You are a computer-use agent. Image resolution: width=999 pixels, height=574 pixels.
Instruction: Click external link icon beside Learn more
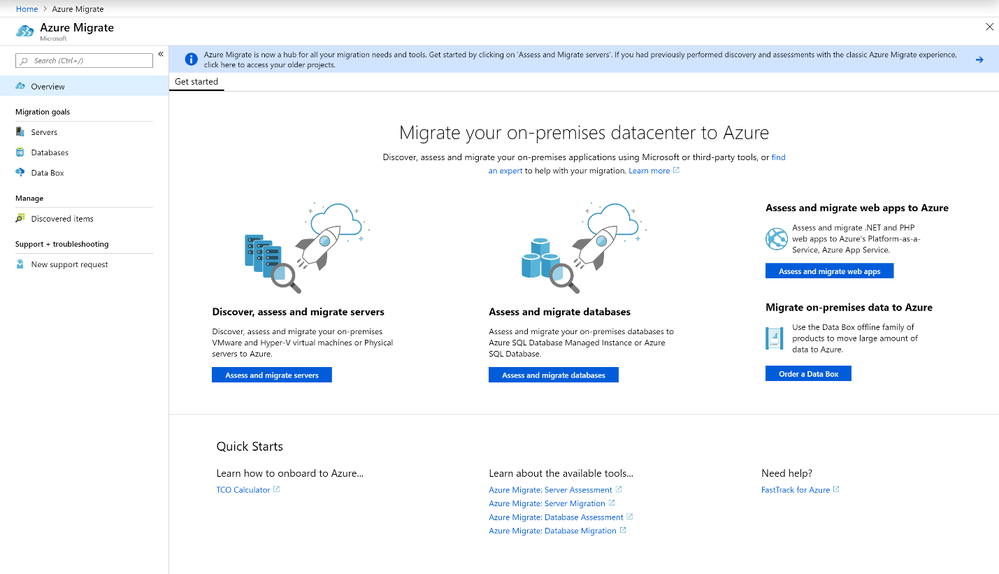pyautogui.click(x=677, y=170)
